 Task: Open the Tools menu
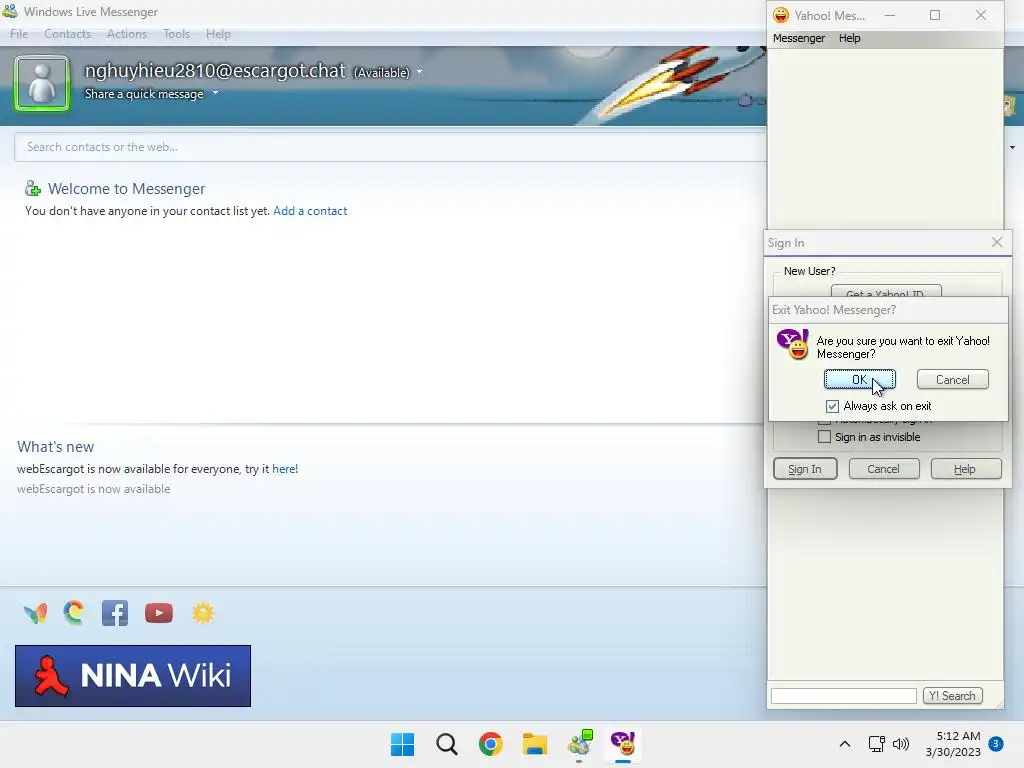click(x=176, y=34)
